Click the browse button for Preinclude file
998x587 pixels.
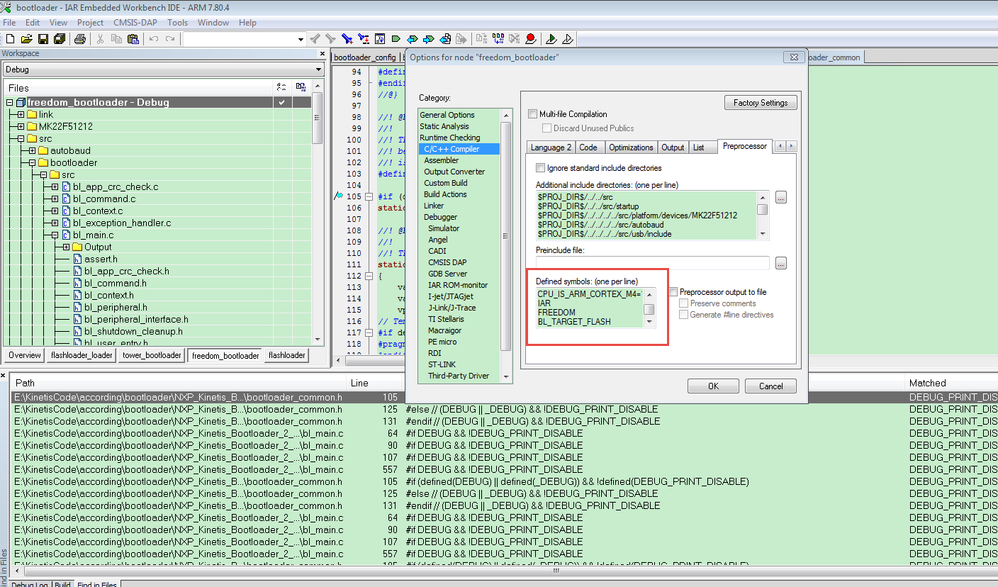tap(781, 263)
